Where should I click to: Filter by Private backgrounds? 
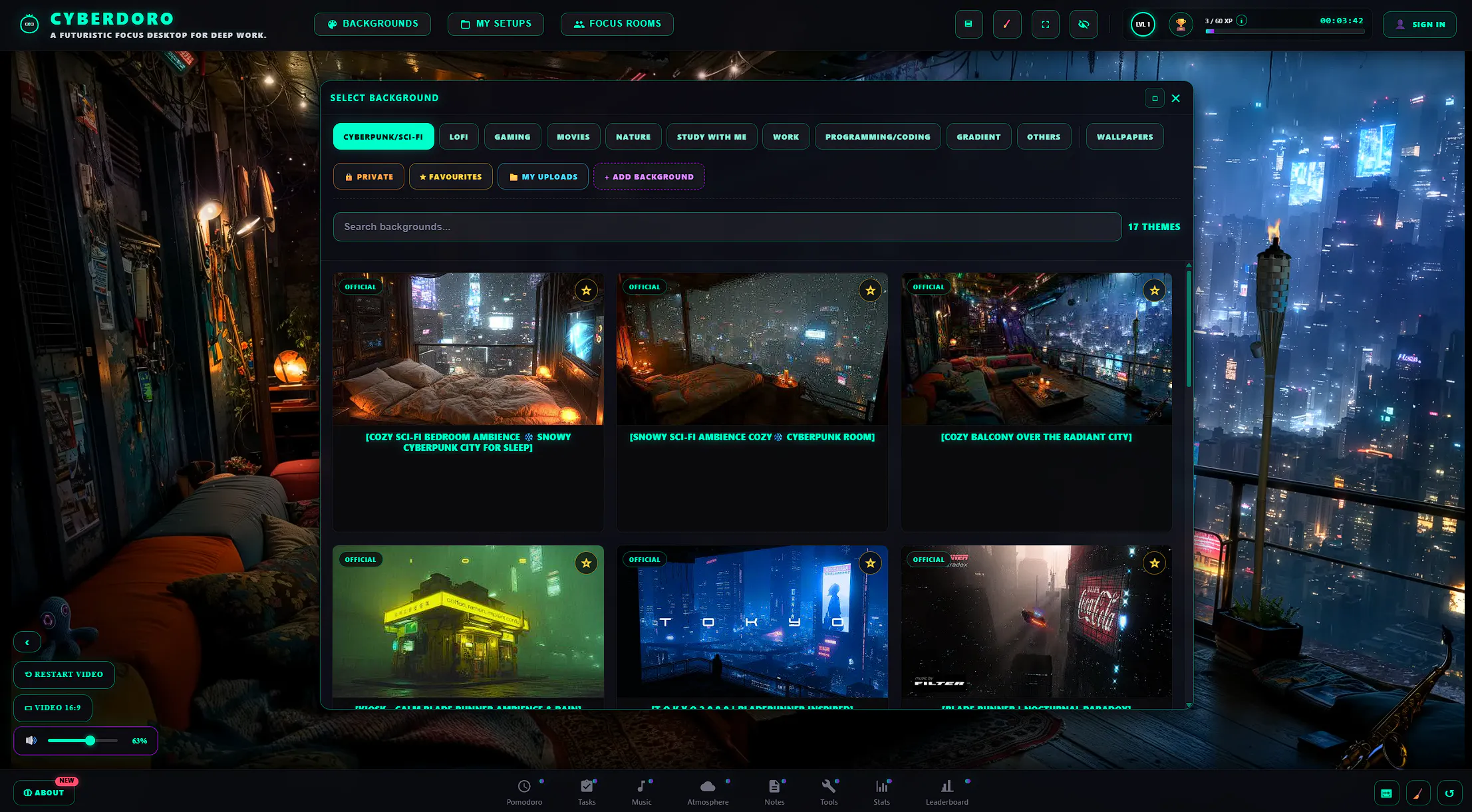pyautogui.click(x=368, y=176)
